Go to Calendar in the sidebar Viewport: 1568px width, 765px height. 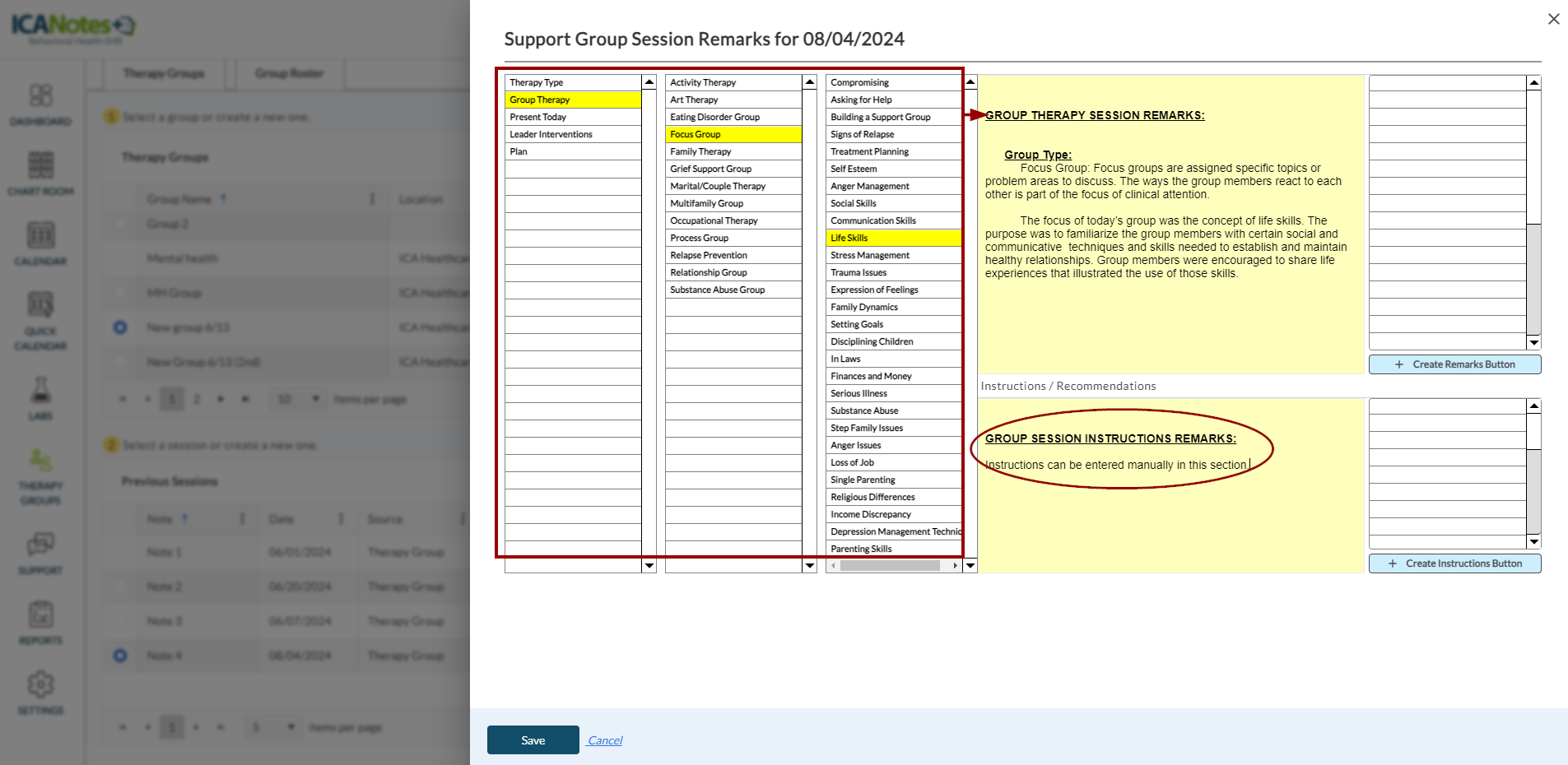pyautogui.click(x=41, y=243)
